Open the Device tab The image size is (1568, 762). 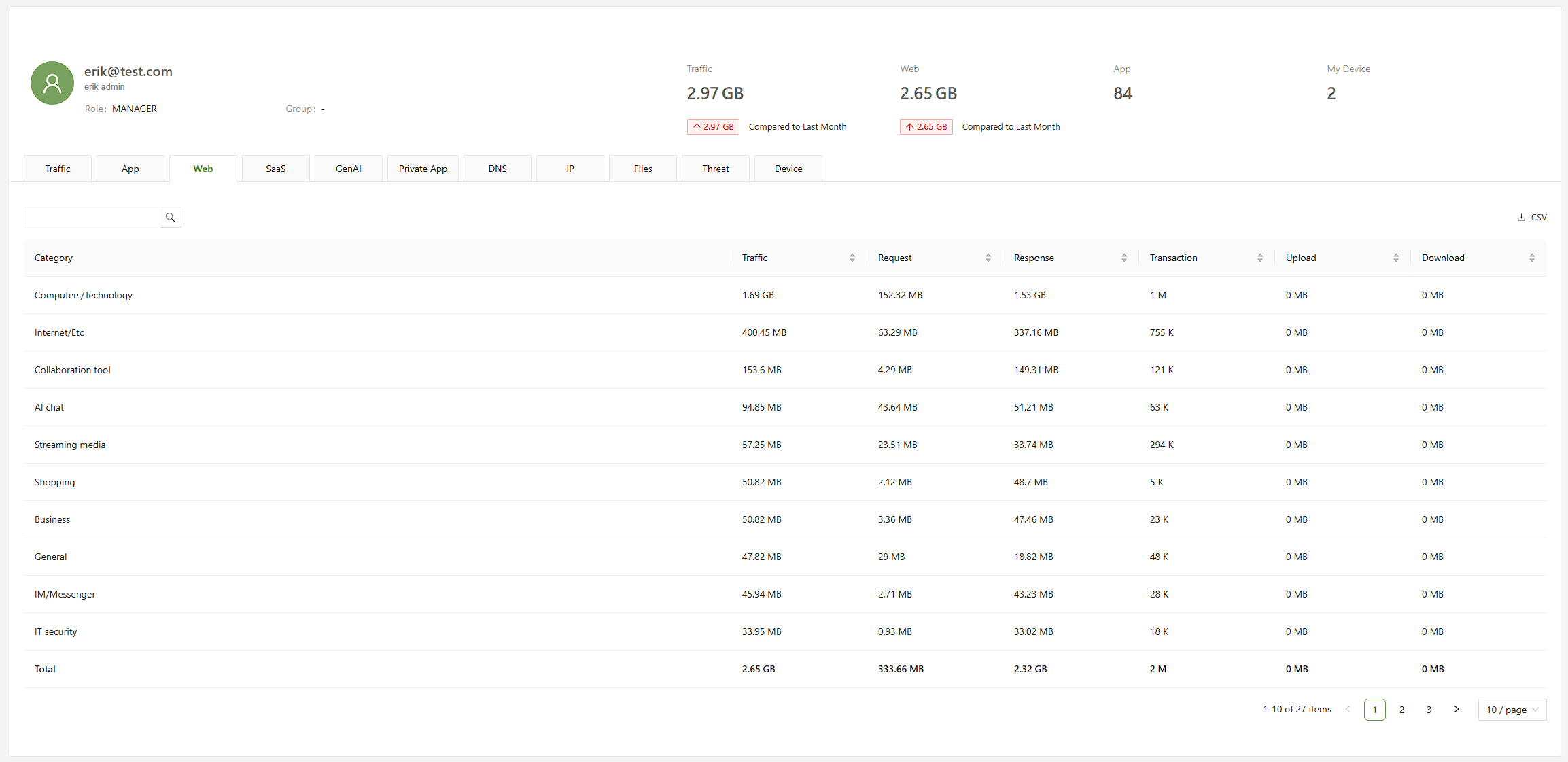click(788, 169)
